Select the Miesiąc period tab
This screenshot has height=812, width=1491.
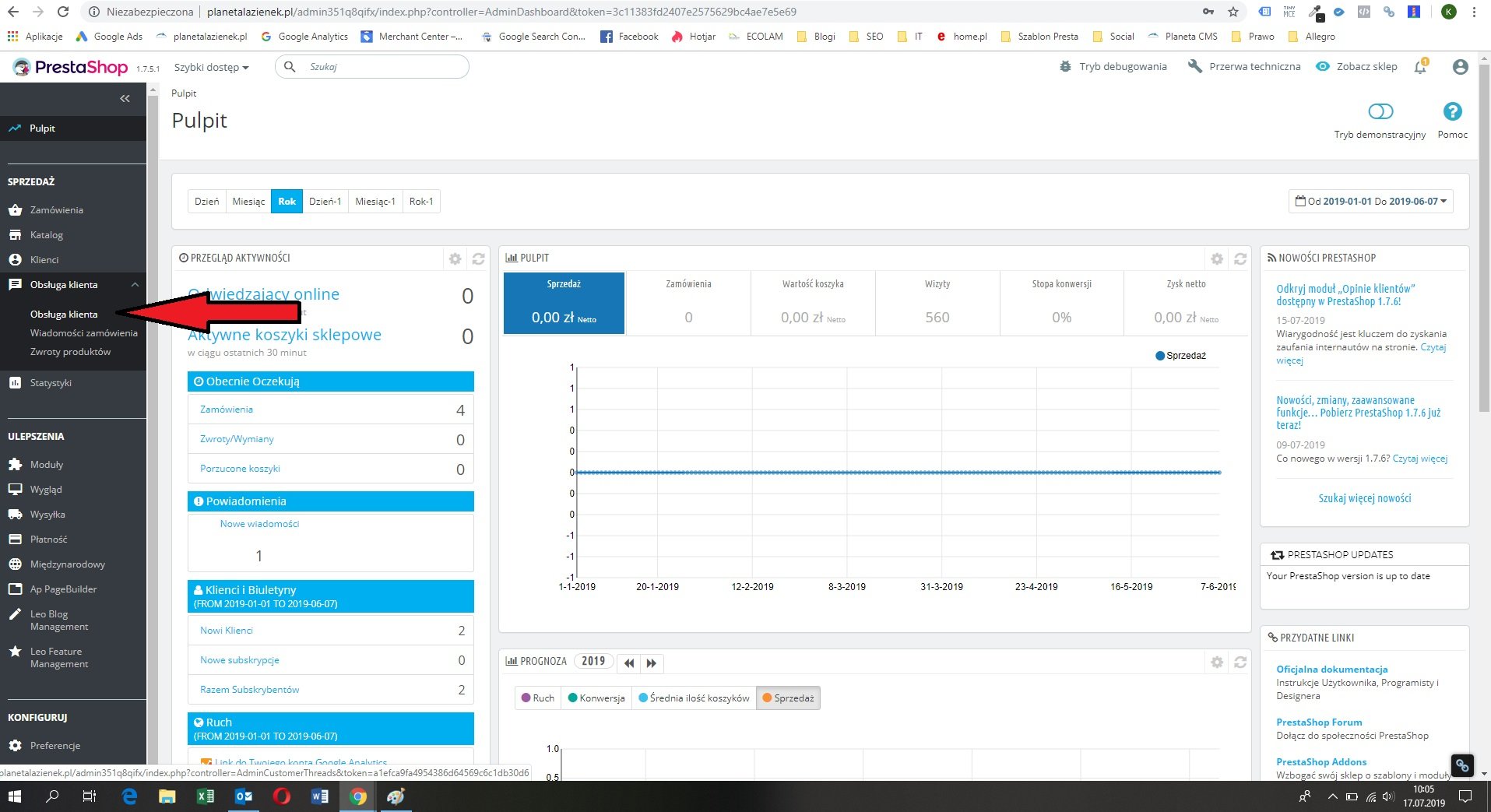tap(248, 201)
